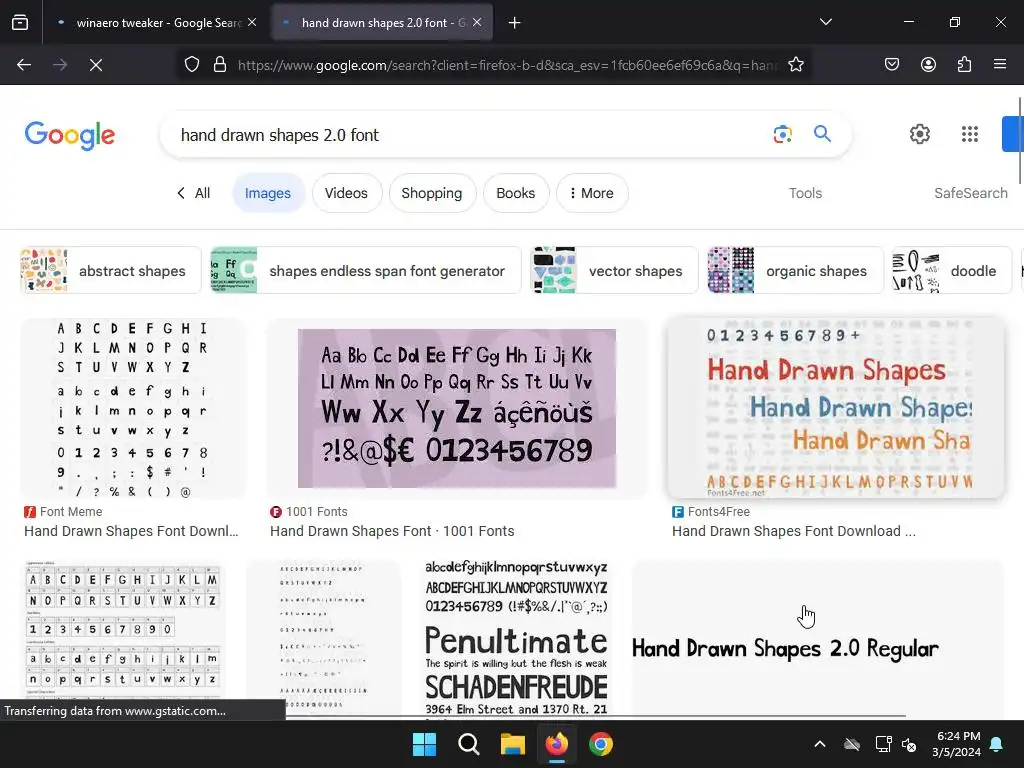
Task: Open Windows taskbar search
Action: click(x=468, y=744)
